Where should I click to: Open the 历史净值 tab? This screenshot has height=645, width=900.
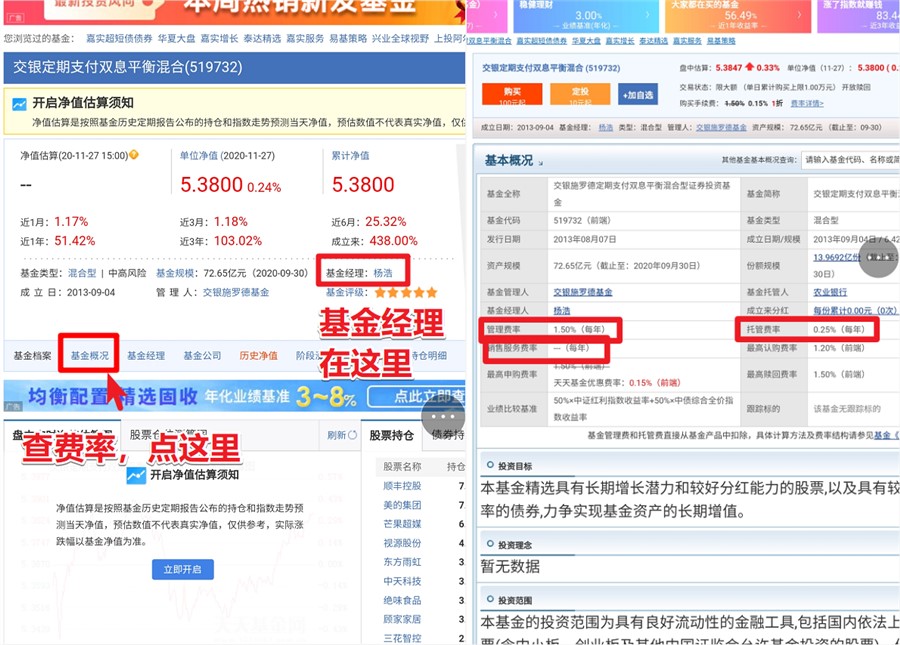pyautogui.click(x=258, y=356)
